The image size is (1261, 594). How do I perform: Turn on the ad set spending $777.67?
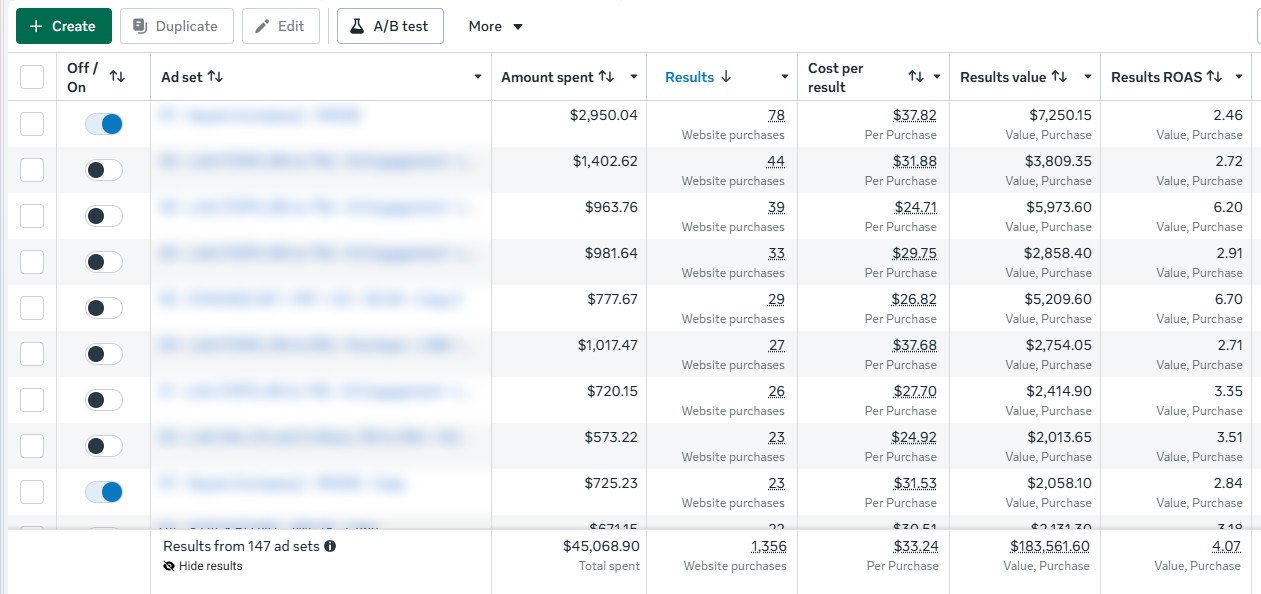[x=104, y=308]
